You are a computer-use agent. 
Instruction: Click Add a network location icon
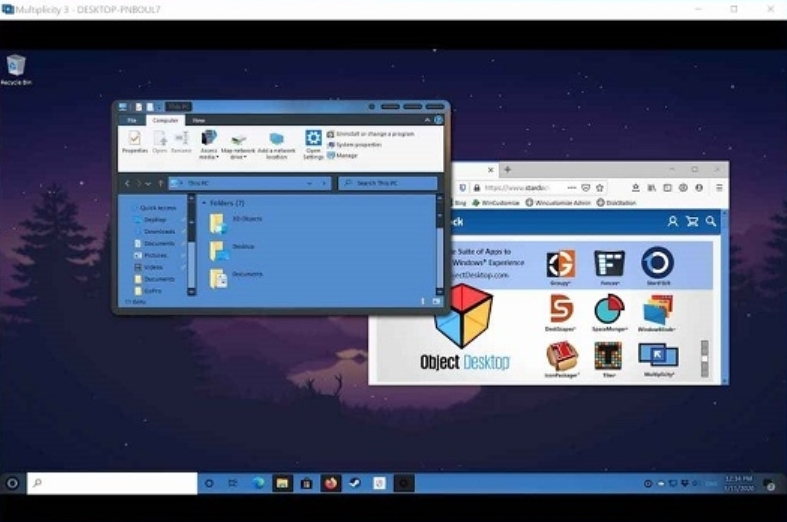[x=277, y=139]
